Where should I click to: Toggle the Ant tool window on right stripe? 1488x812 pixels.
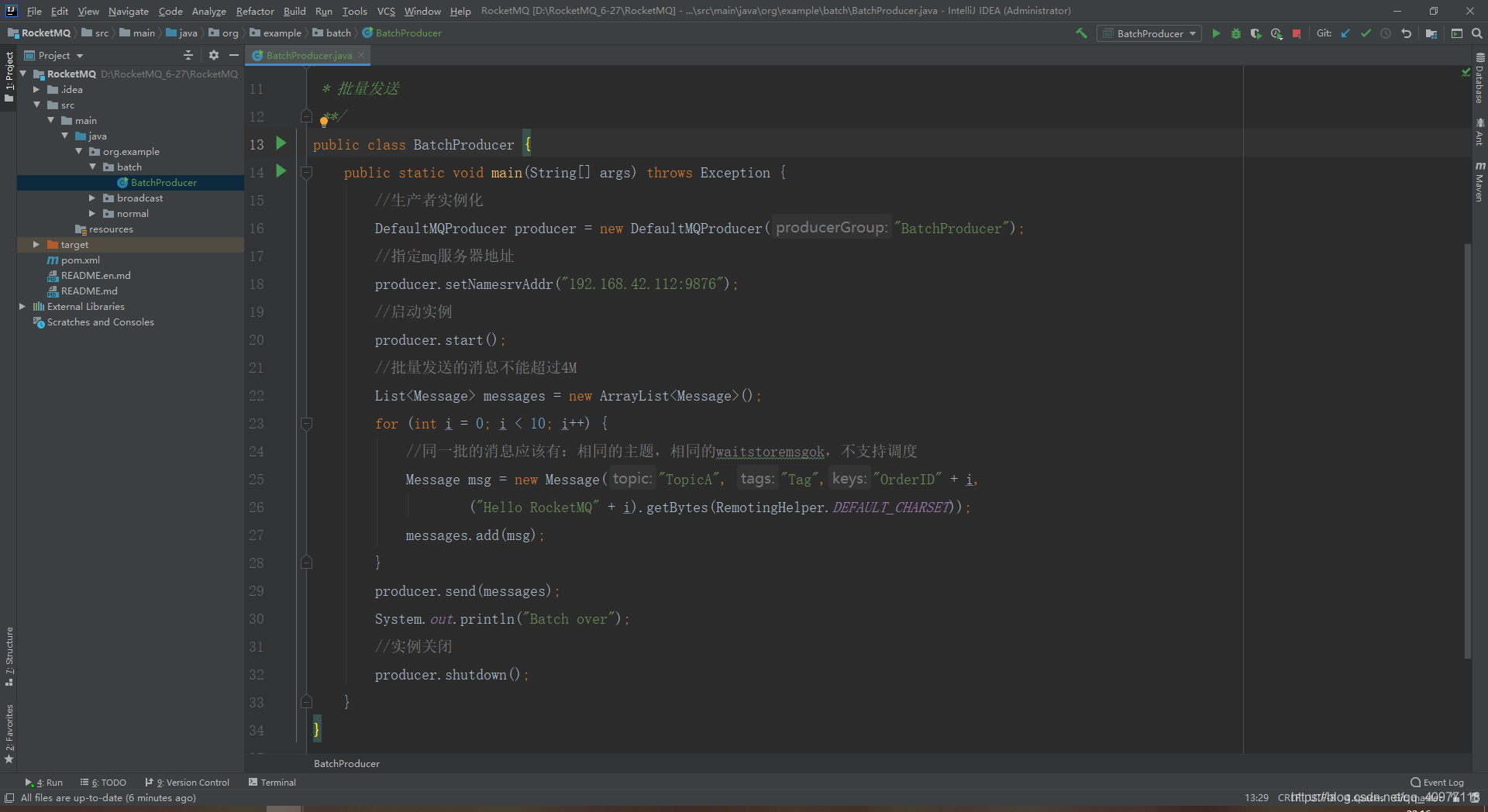pos(1479,132)
